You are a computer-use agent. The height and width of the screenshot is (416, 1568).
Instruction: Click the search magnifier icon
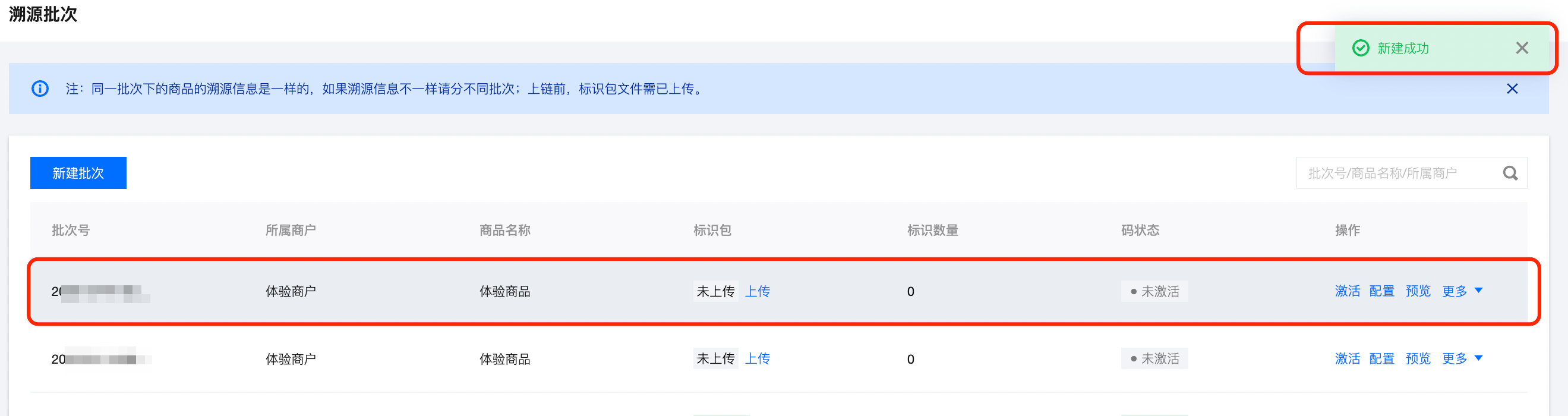click(x=1510, y=174)
